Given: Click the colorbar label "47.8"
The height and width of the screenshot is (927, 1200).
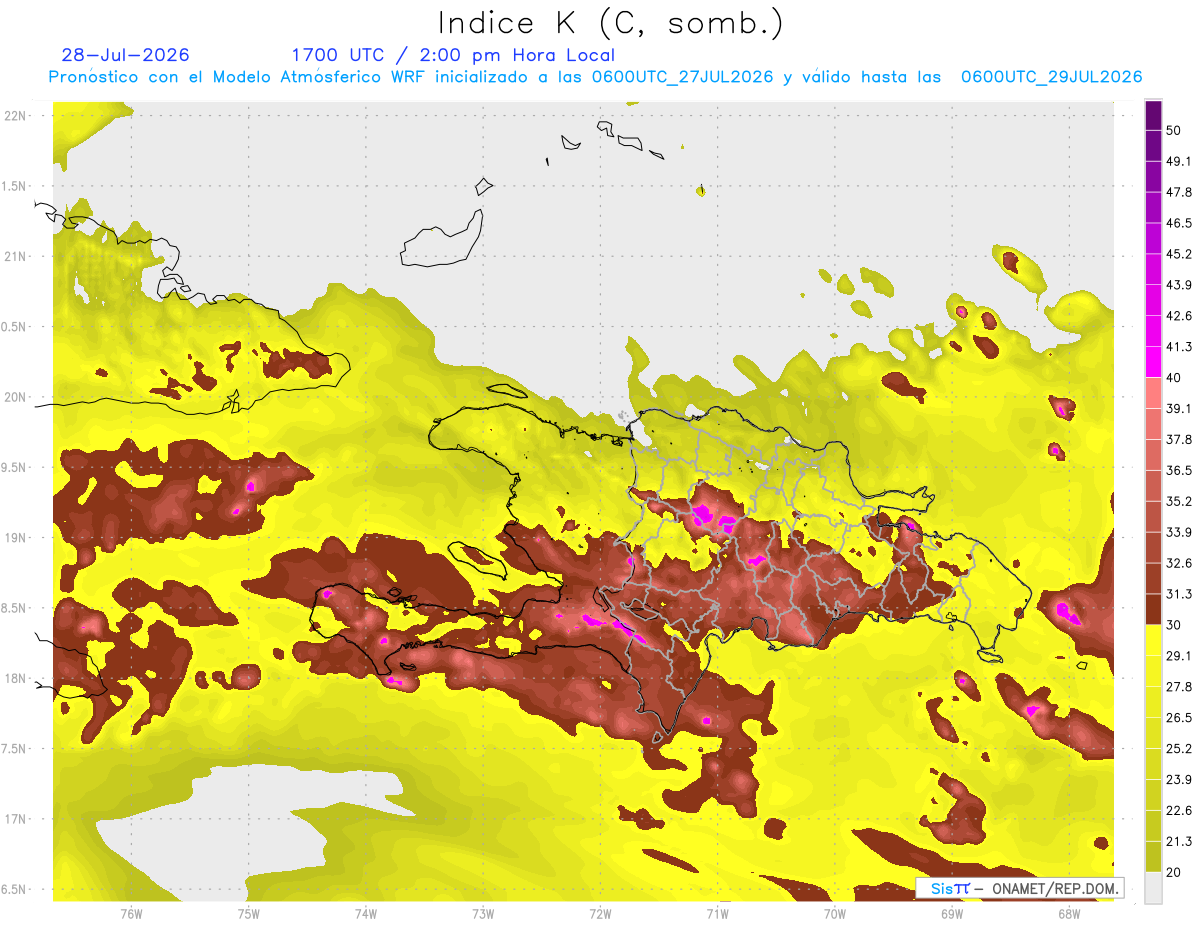Looking at the screenshot, I should [x=1178, y=192].
